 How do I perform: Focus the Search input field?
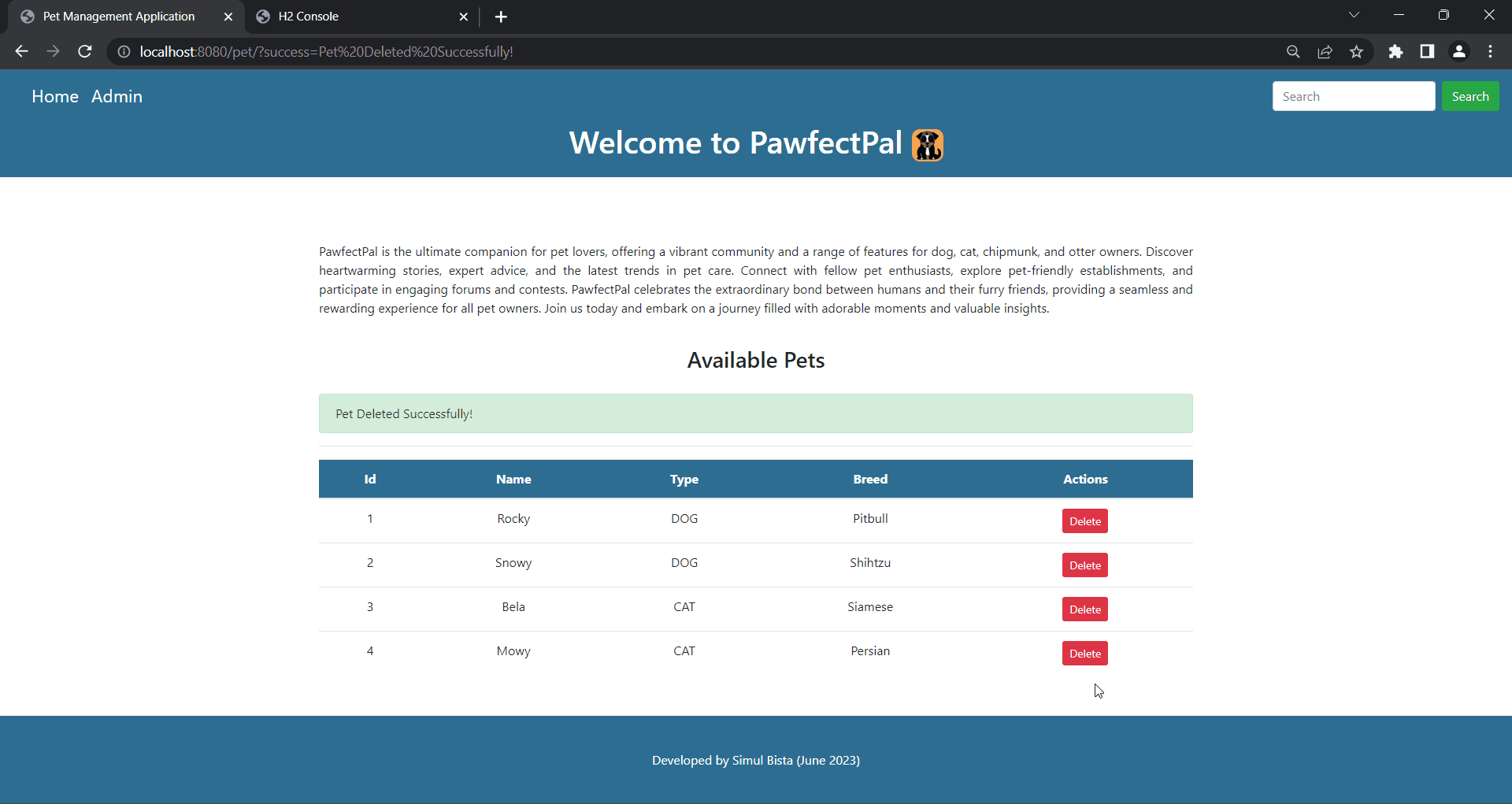(x=1353, y=96)
